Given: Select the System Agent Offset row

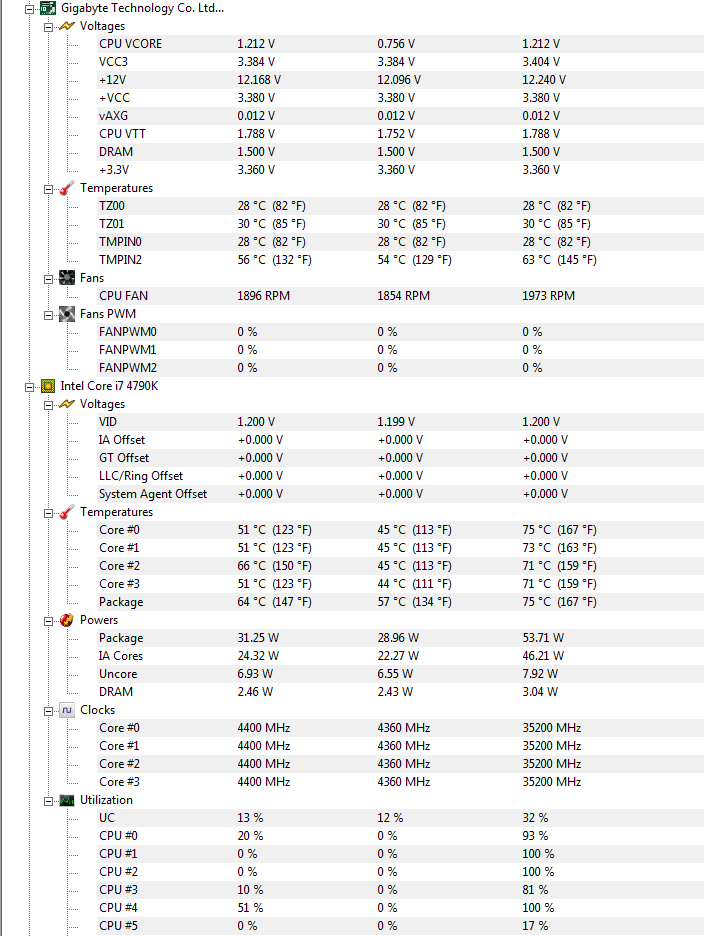Looking at the screenshot, I should pyautogui.click(x=399, y=494).
